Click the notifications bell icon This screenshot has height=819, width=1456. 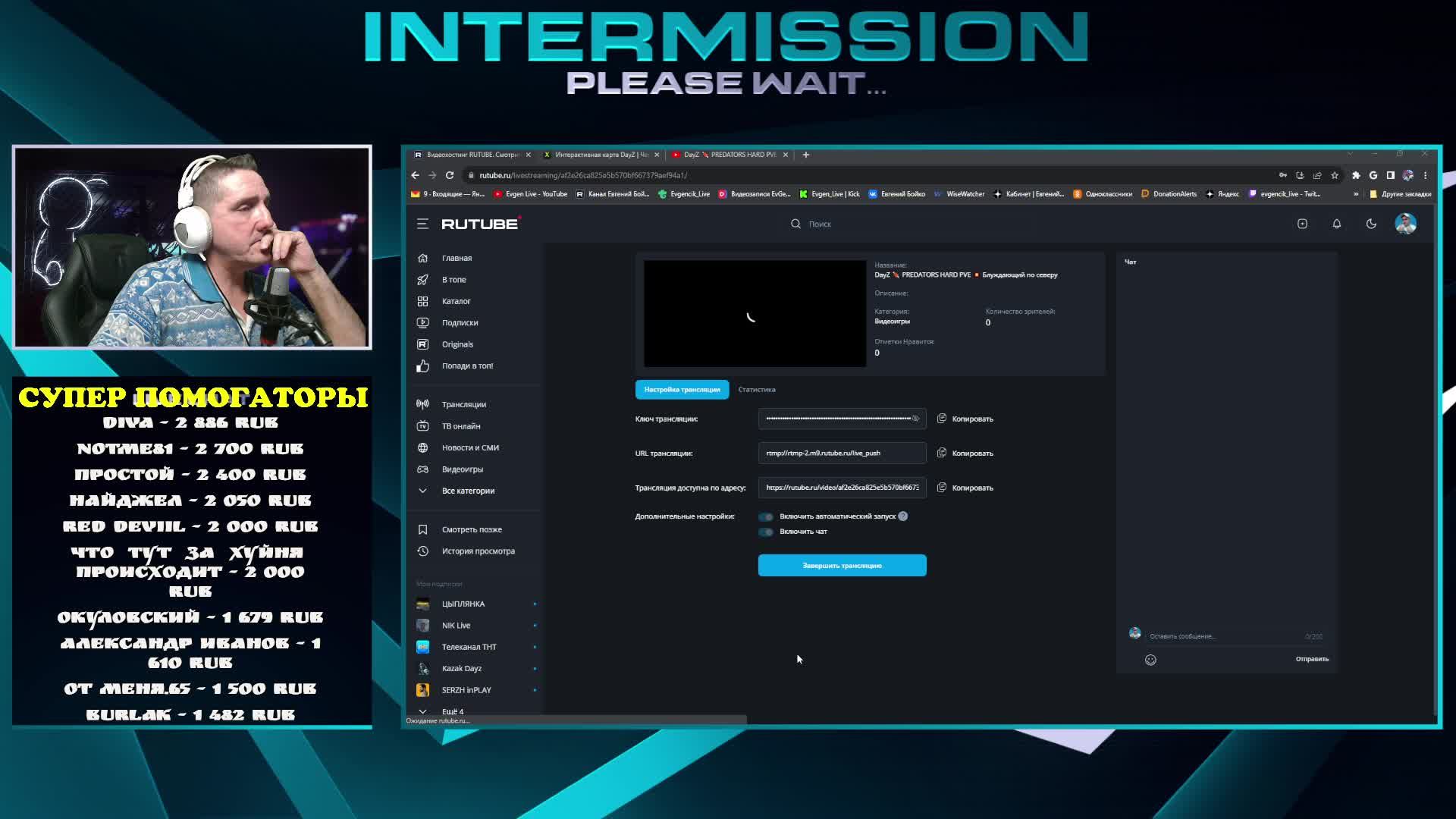coord(1336,224)
